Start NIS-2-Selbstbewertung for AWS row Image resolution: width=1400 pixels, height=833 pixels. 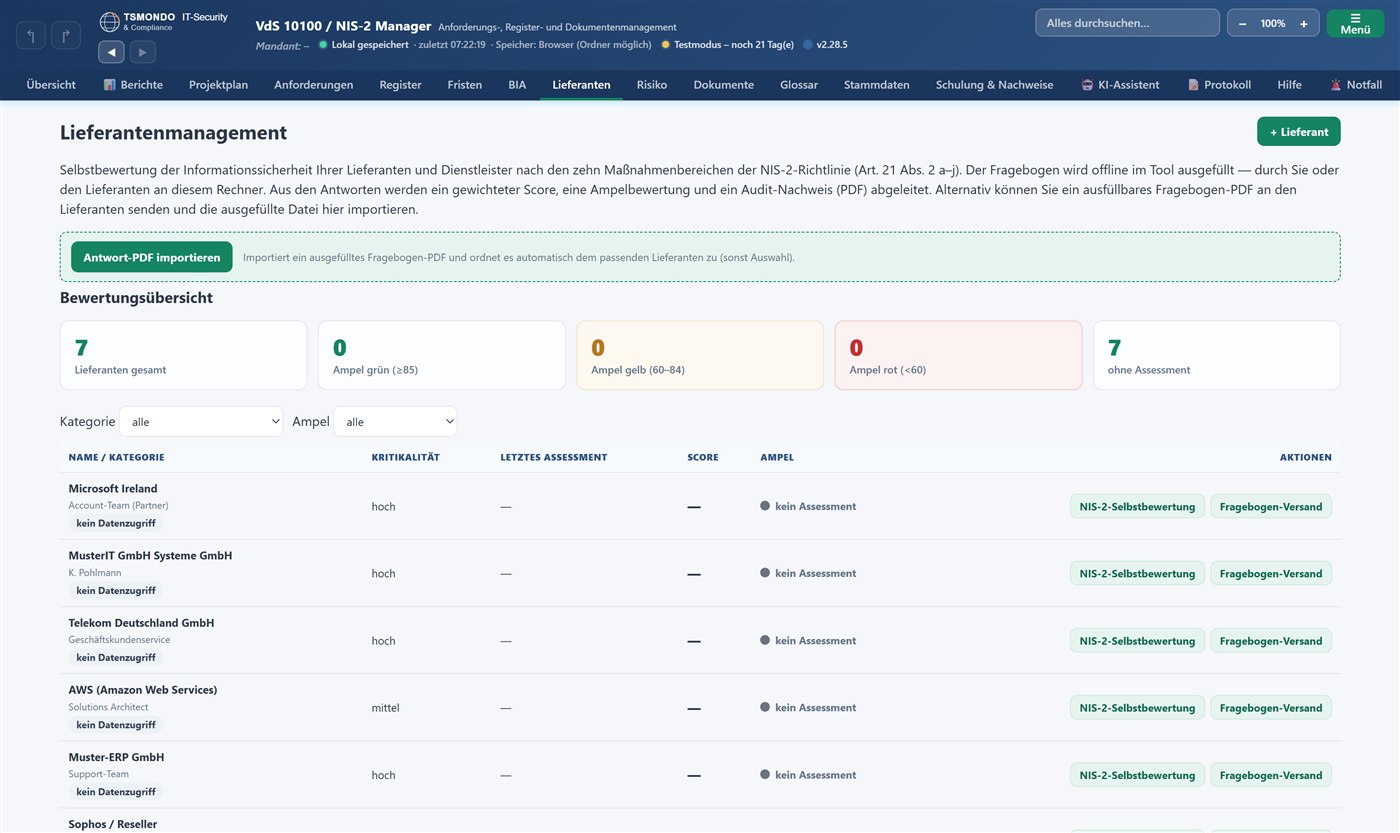tap(1137, 707)
